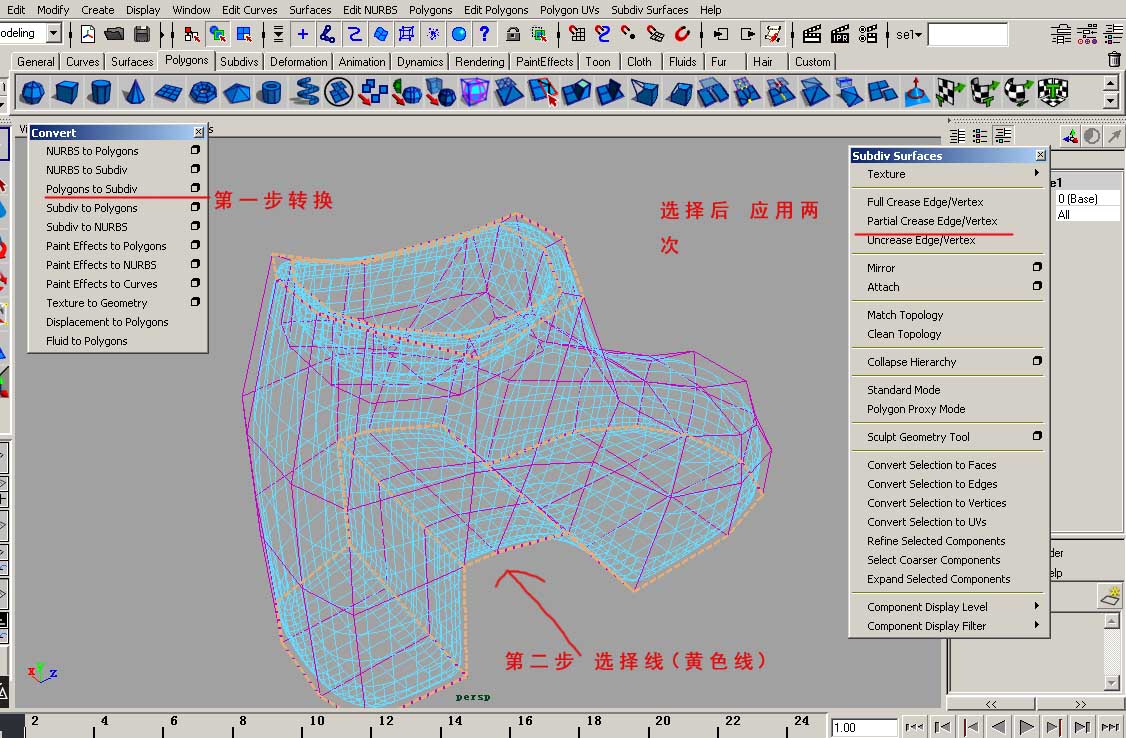1126x738 pixels.
Task: Click the play forwards button
Action: (x=1027, y=727)
